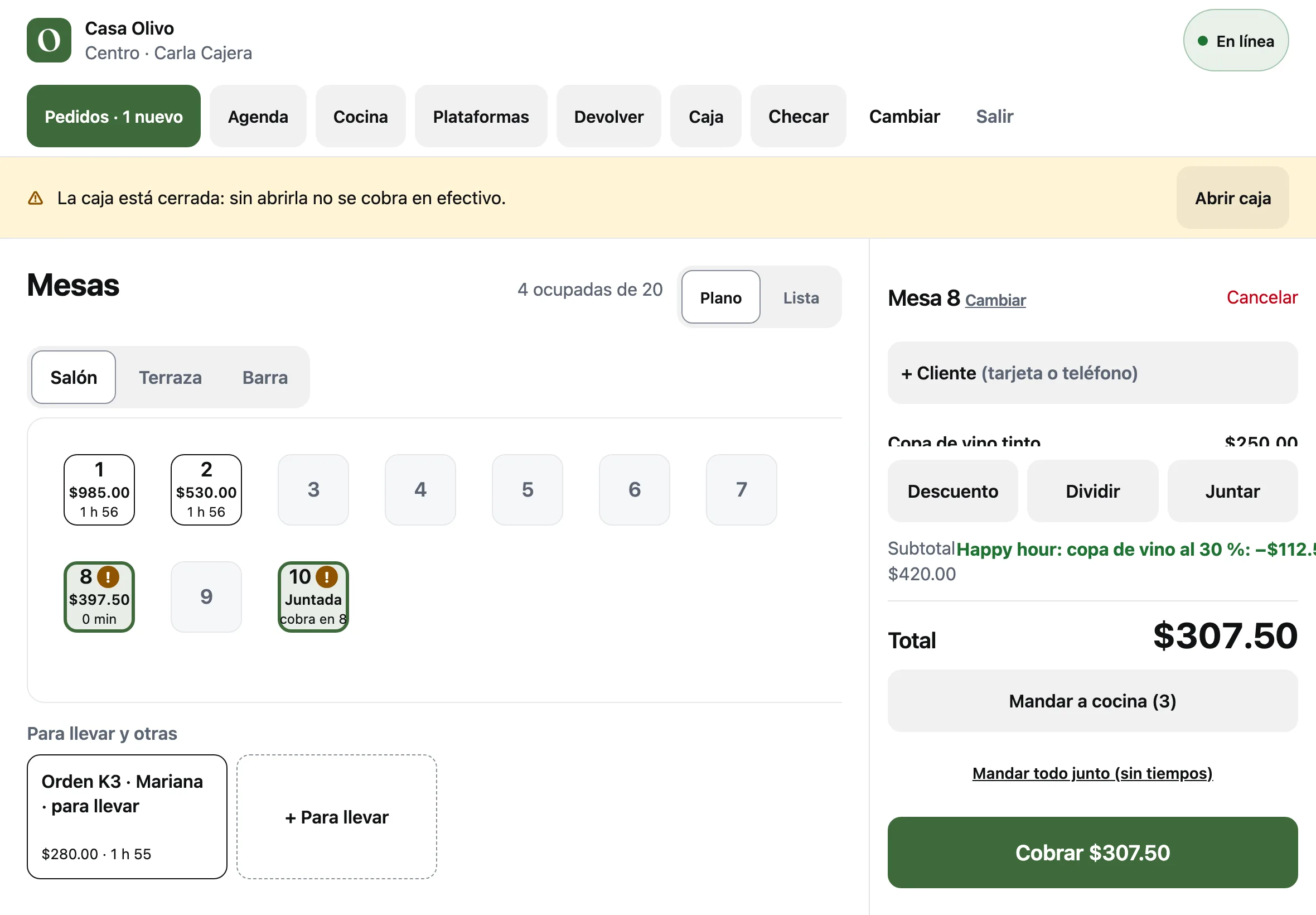The image size is (1316, 915).
Task: Cancel the Mesa 8 order
Action: 1261,297
